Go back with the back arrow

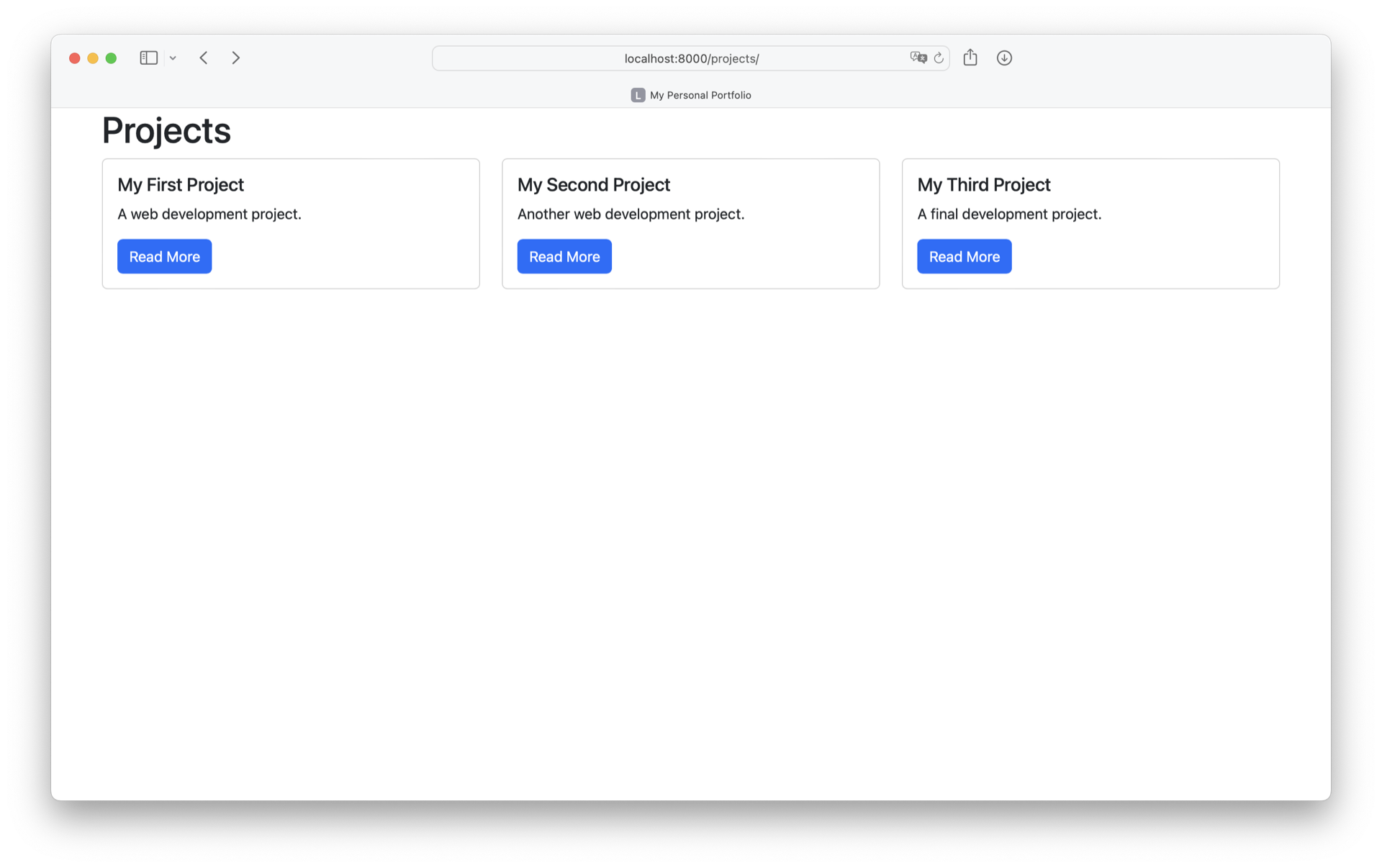pyautogui.click(x=204, y=58)
